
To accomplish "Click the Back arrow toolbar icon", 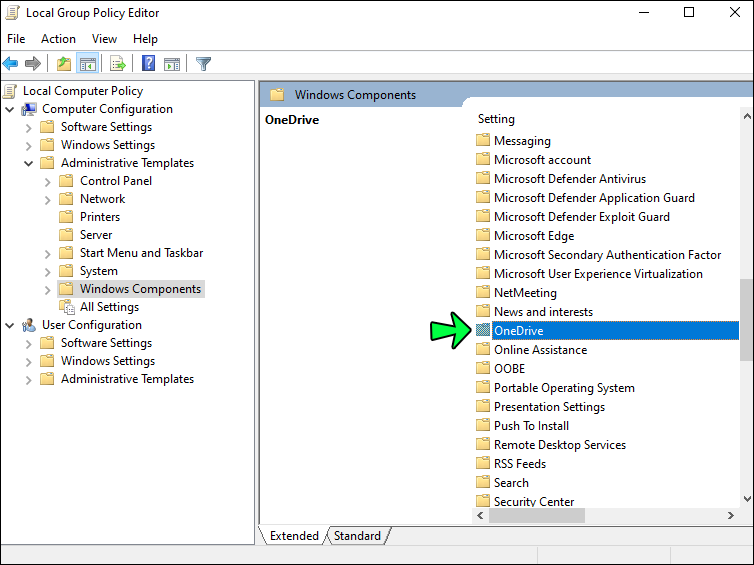I will pos(10,63).
